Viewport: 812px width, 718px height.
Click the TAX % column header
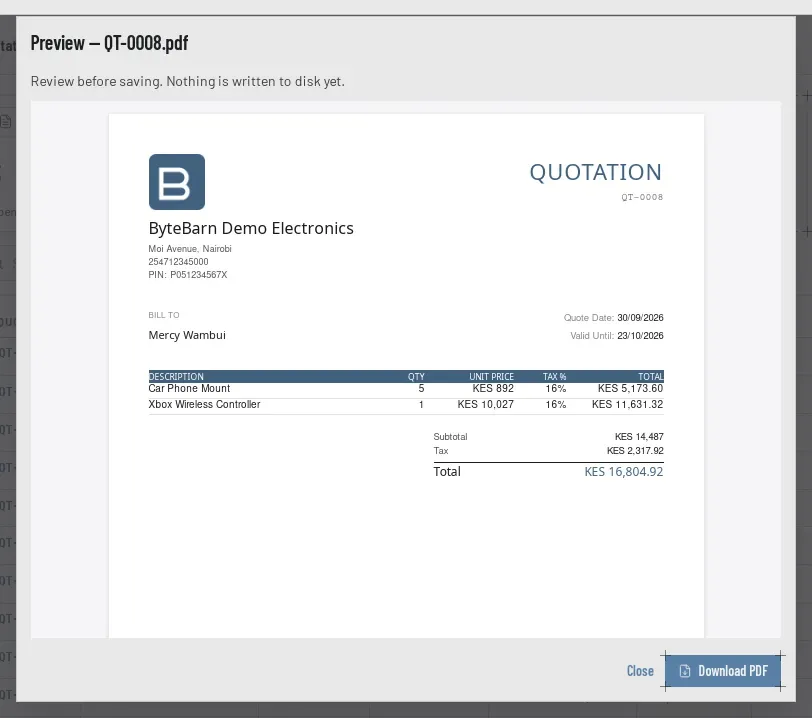(554, 377)
